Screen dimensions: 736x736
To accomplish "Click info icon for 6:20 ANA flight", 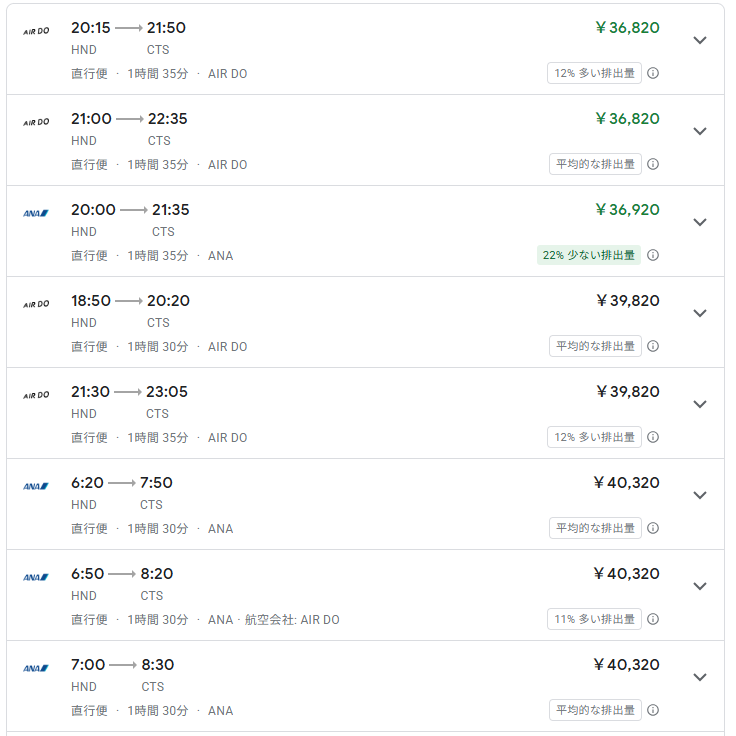I will pyautogui.click(x=653, y=528).
